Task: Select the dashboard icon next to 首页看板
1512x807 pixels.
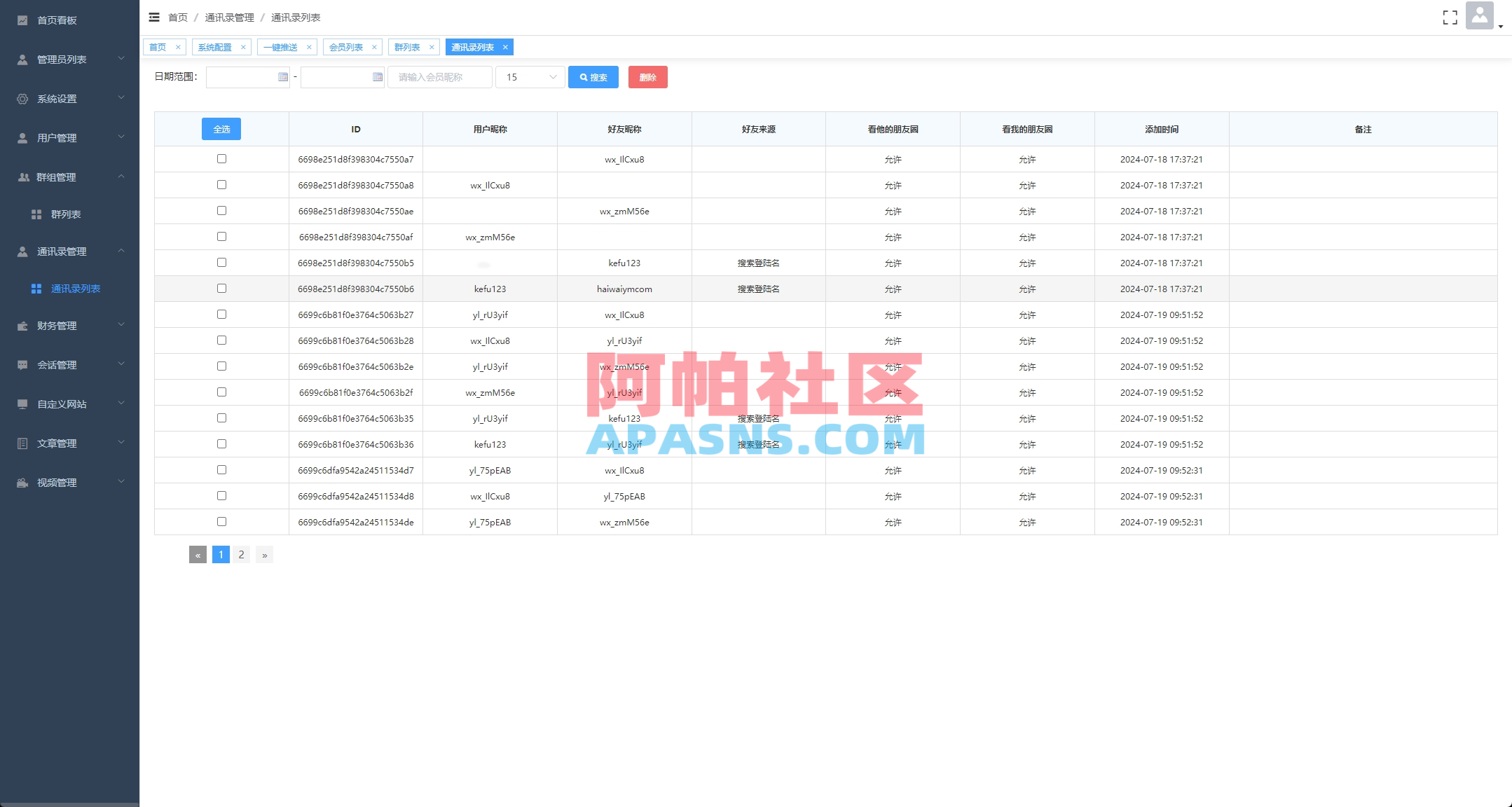Action: [x=22, y=20]
